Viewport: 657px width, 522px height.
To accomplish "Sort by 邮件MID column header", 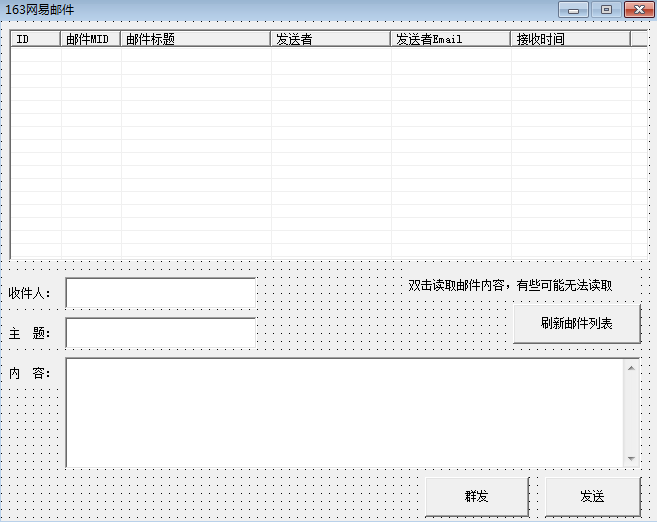I will pyautogui.click(x=91, y=39).
